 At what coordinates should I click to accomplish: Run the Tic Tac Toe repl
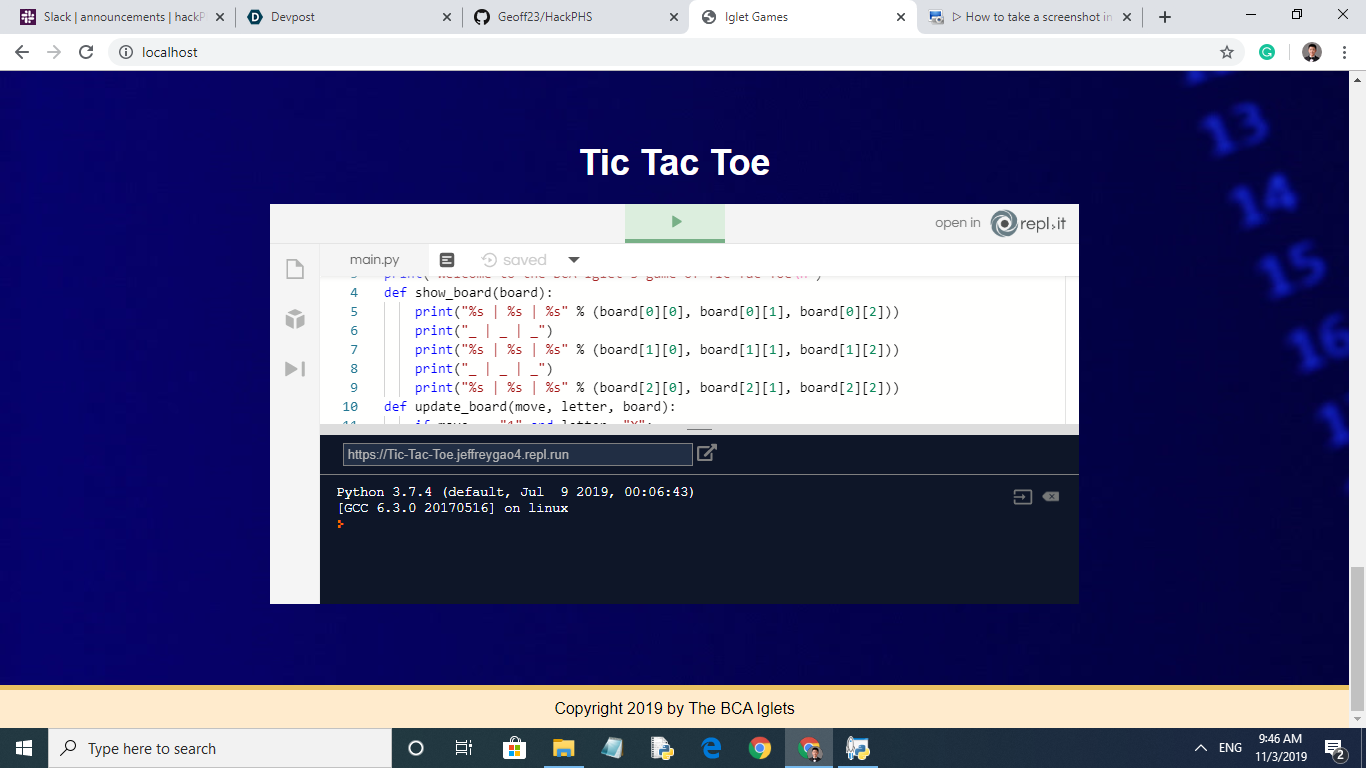675,222
